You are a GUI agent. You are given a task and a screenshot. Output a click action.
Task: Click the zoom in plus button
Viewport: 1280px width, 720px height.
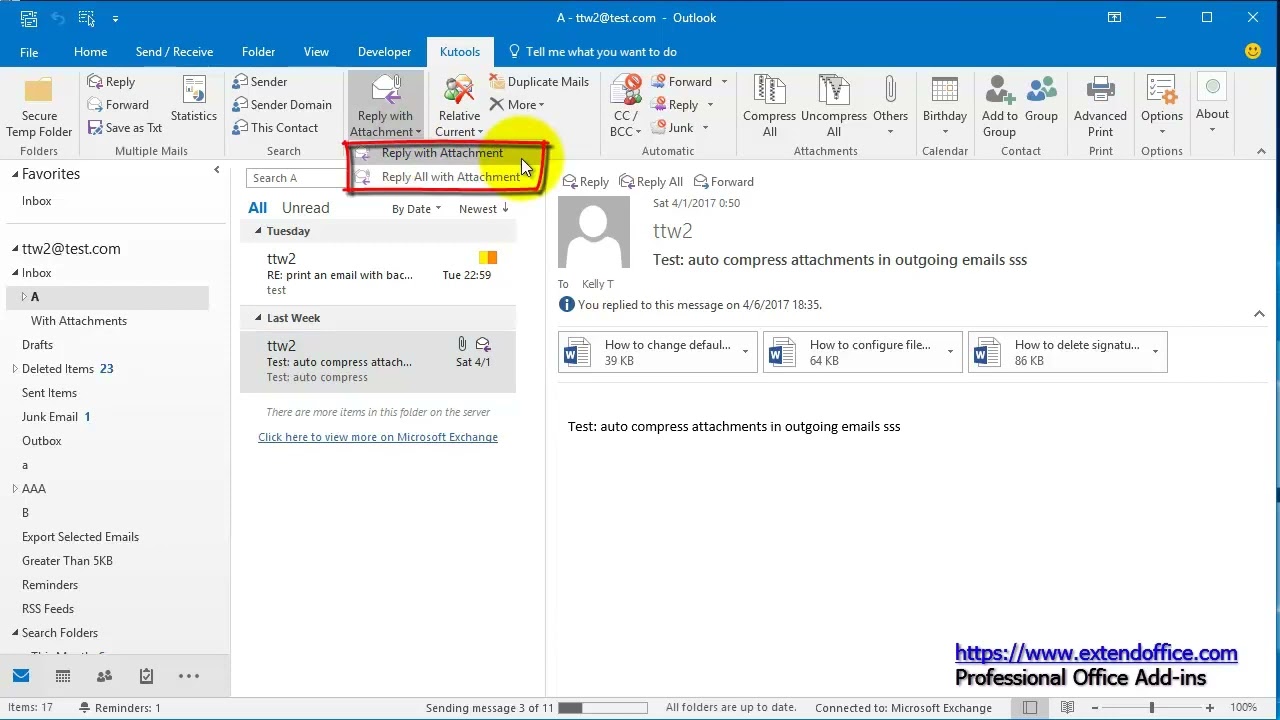[1210, 708]
